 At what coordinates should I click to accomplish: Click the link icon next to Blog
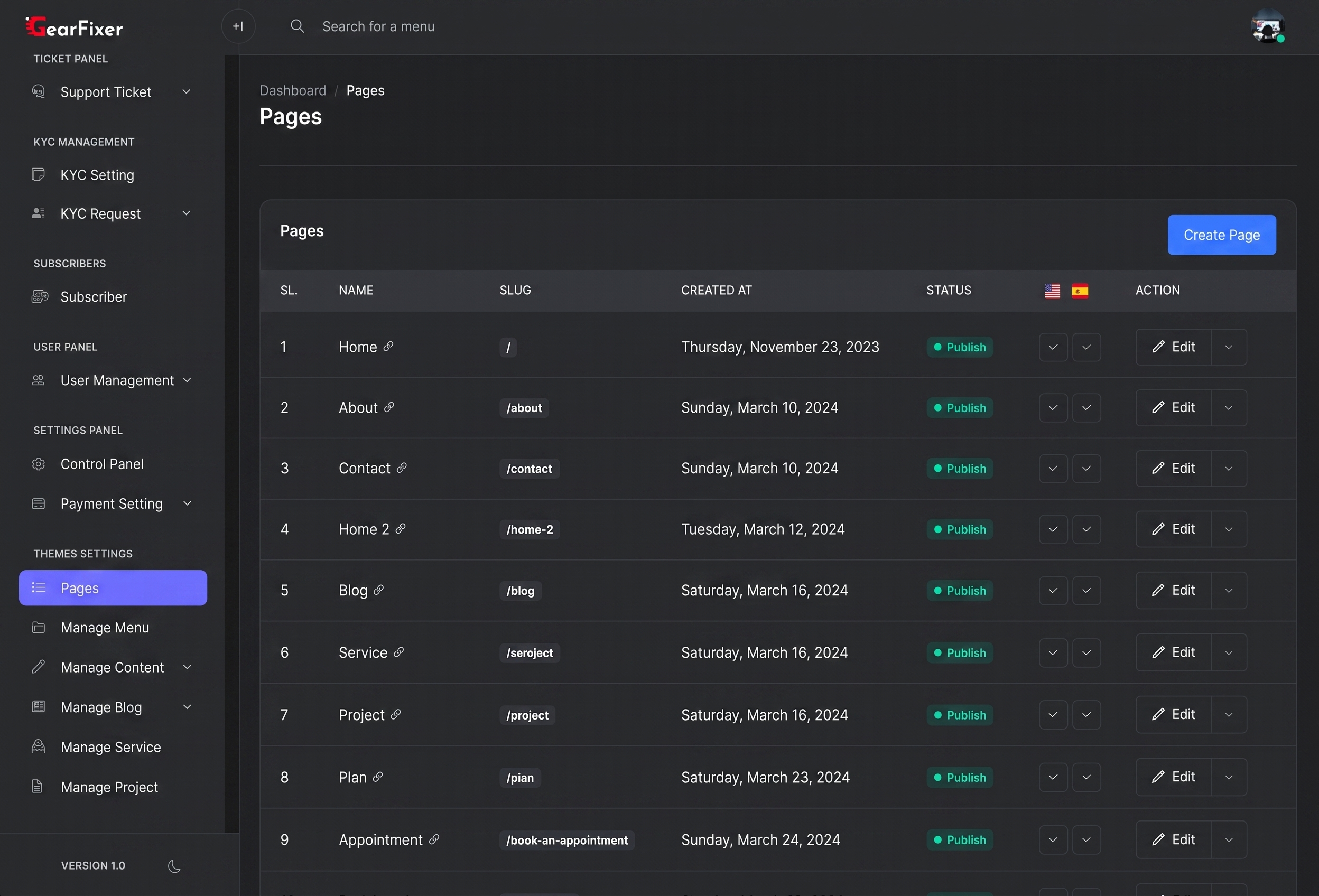(378, 590)
